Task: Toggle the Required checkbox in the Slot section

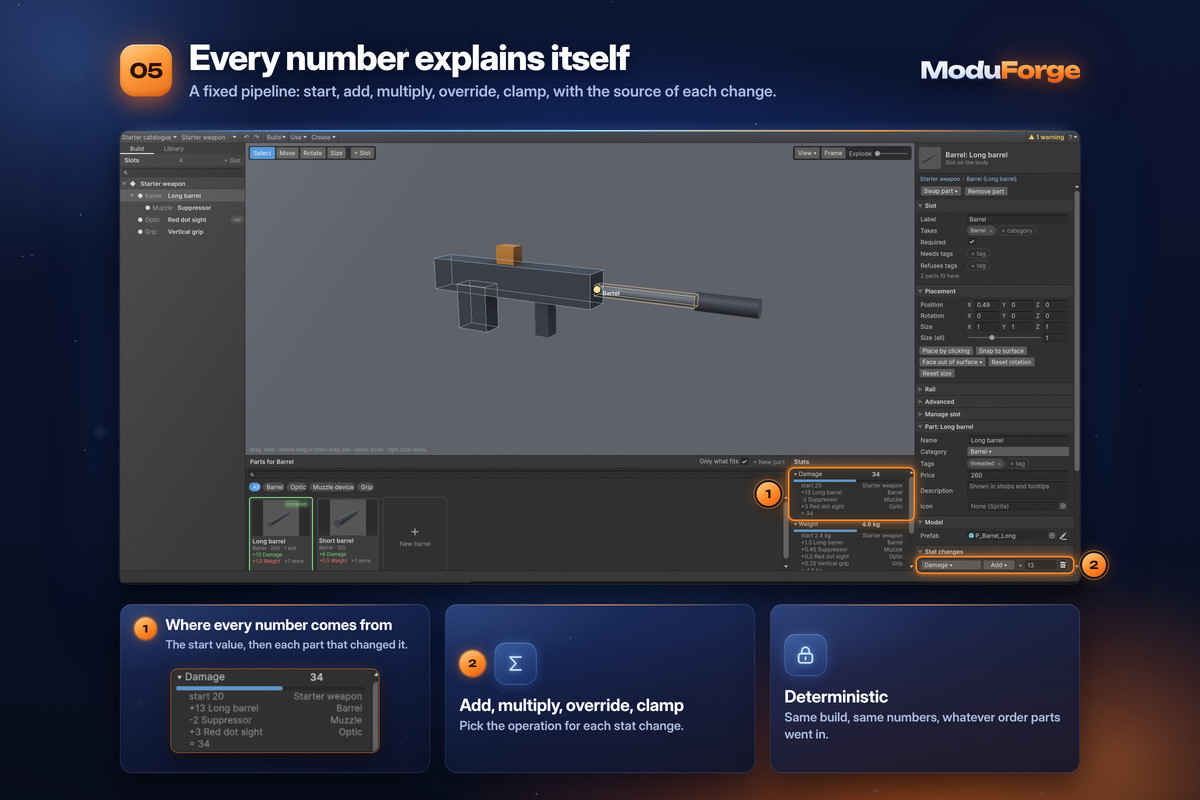Action: [x=972, y=242]
